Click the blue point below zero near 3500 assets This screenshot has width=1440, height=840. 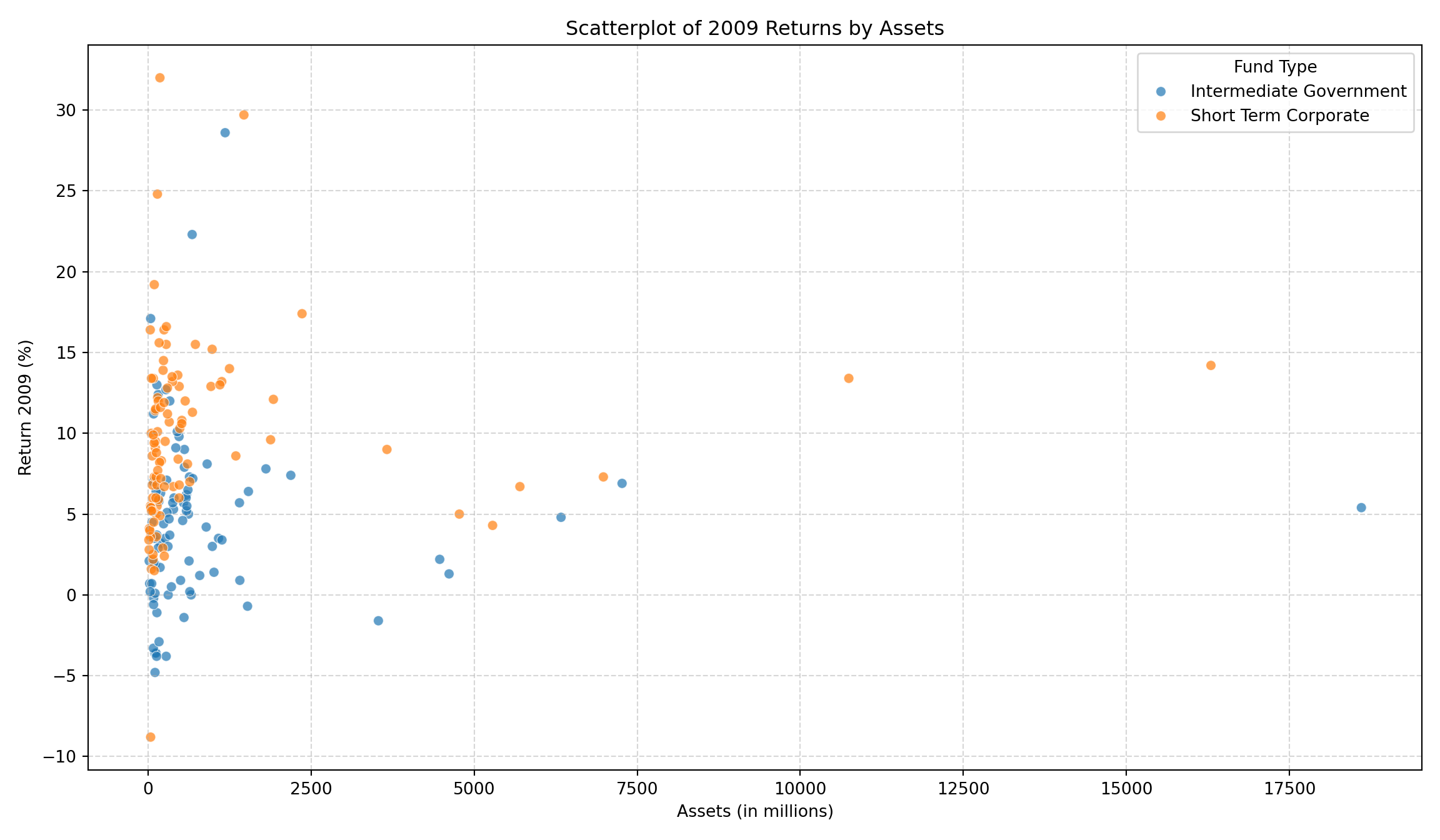point(378,621)
